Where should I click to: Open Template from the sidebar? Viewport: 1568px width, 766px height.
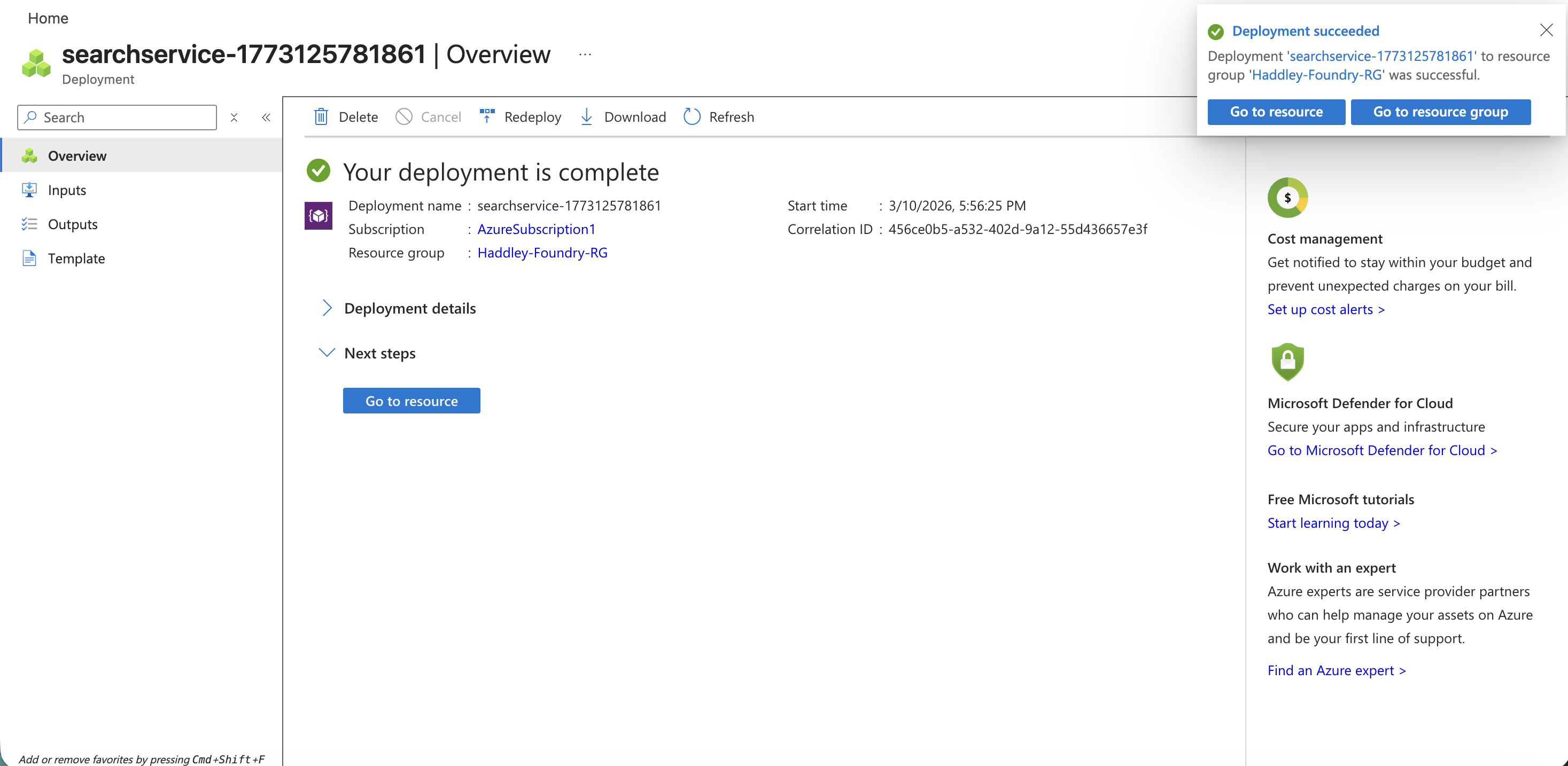click(x=76, y=258)
